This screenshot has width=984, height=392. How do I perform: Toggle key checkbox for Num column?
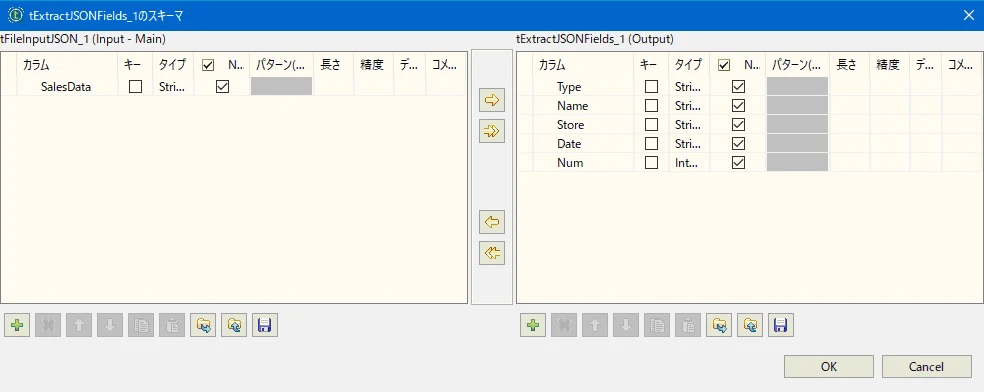pyautogui.click(x=651, y=162)
